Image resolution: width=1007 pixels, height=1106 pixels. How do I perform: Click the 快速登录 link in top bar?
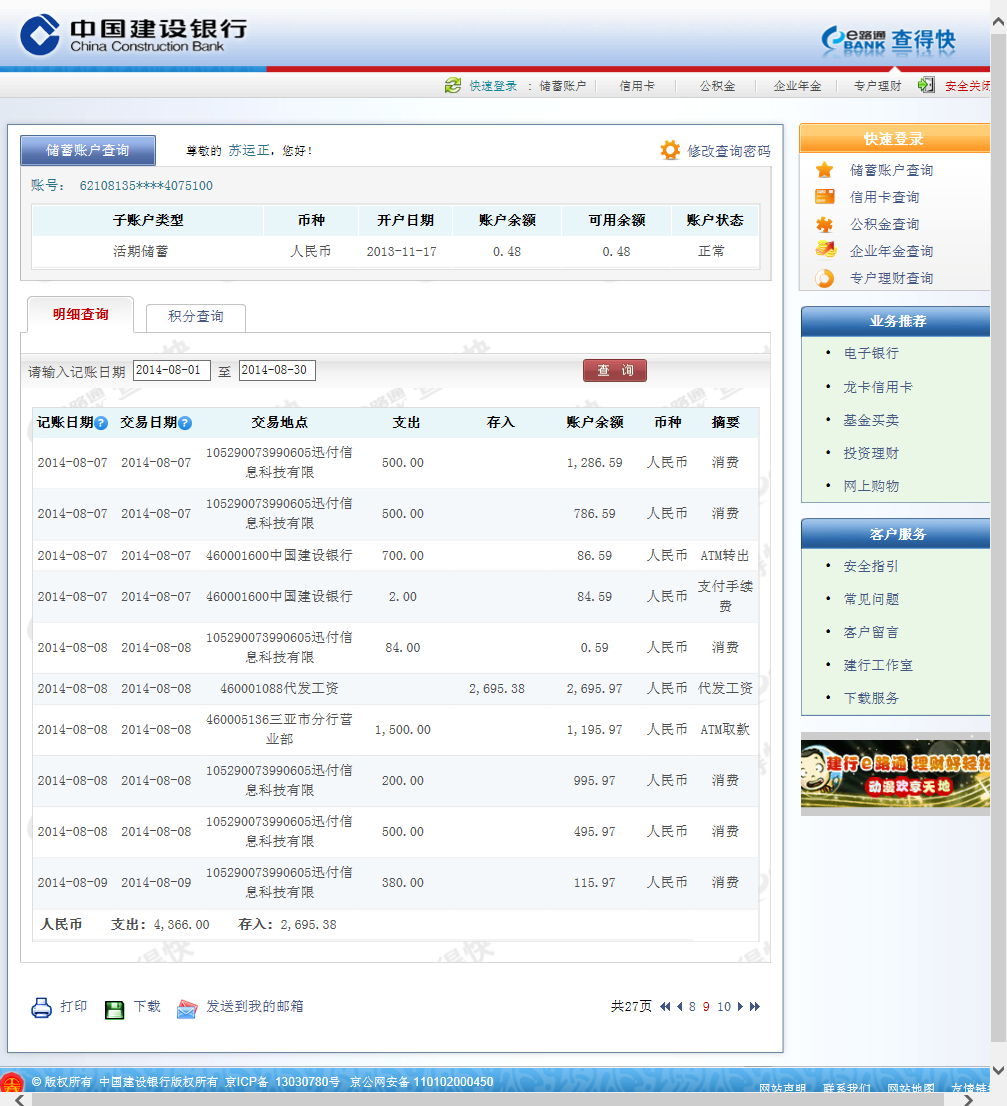pos(493,86)
